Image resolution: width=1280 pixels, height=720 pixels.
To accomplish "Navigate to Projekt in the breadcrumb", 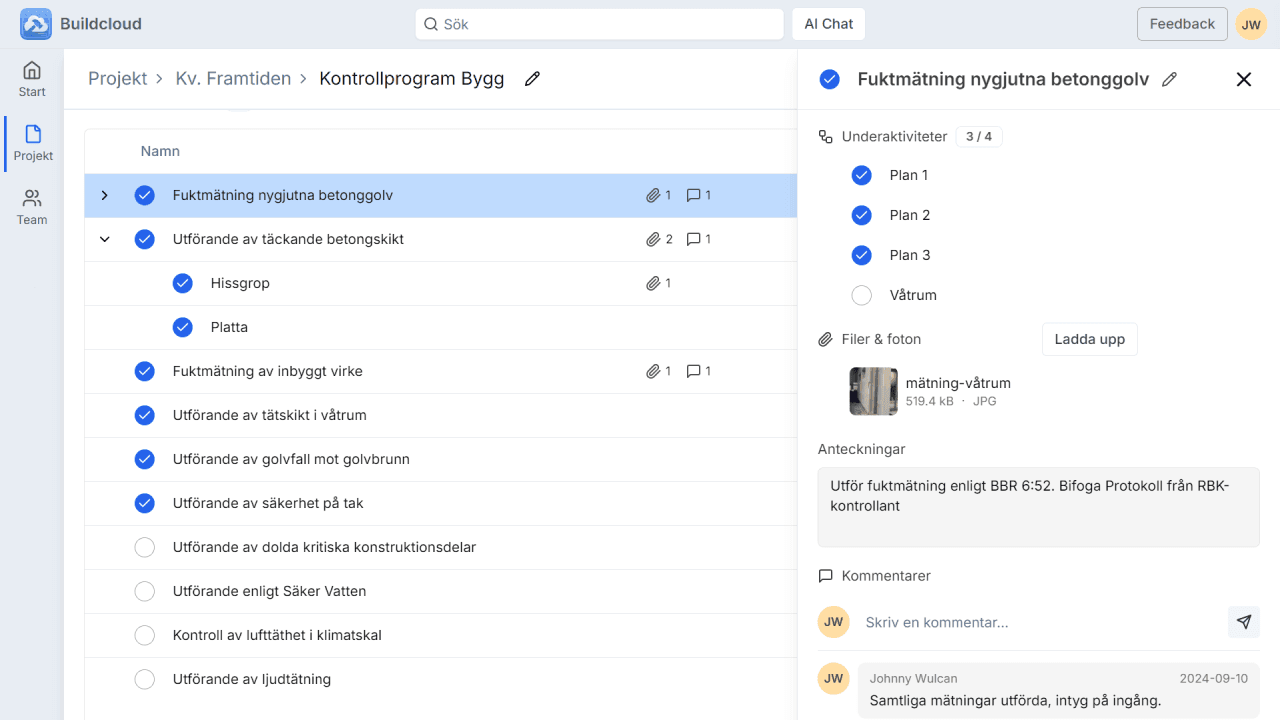I will (x=118, y=78).
